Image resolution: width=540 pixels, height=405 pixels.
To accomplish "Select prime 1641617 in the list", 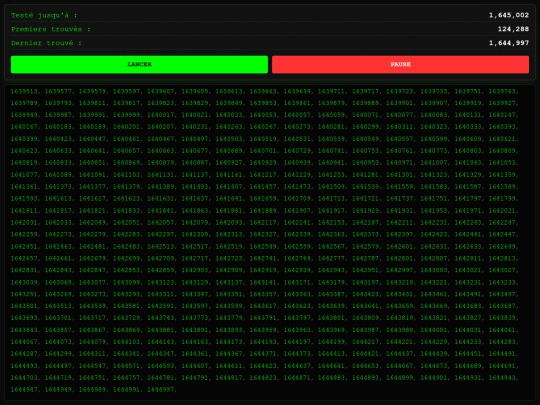I will [92, 198].
